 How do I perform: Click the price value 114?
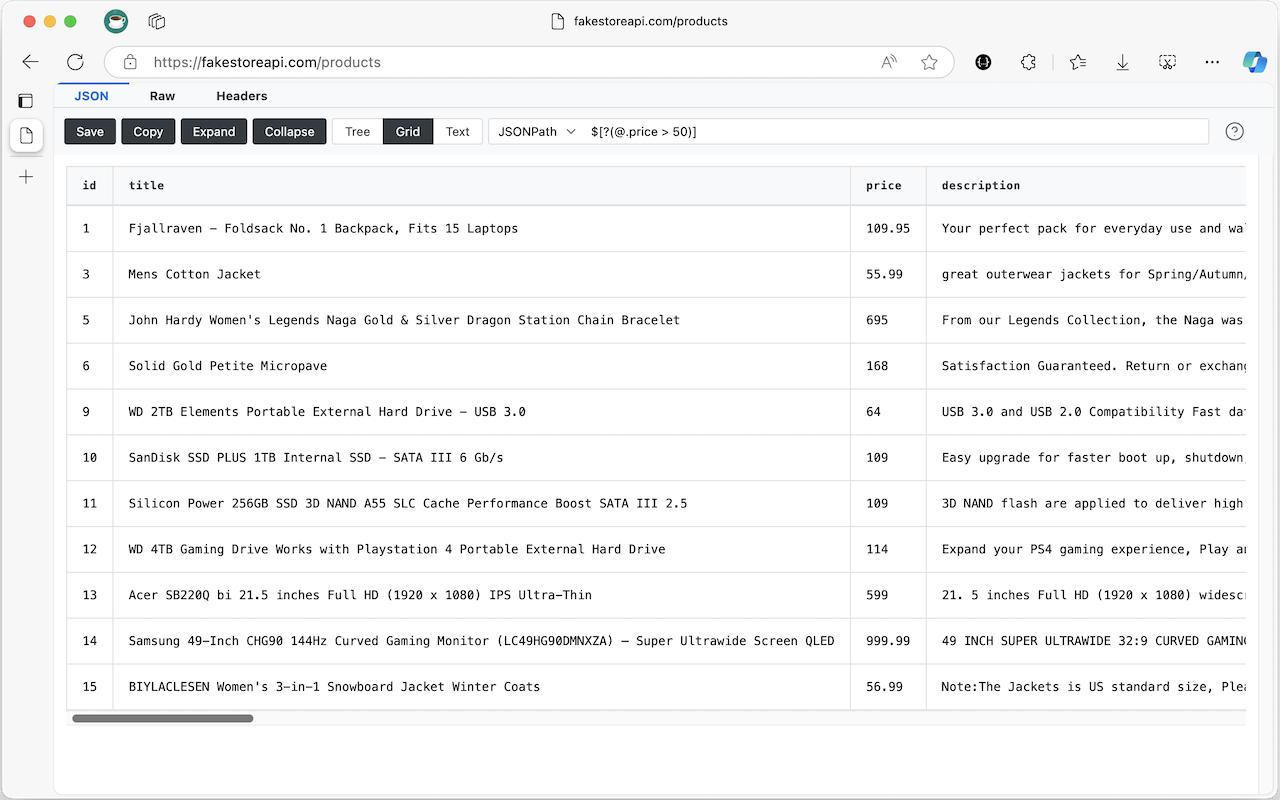pos(877,549)
